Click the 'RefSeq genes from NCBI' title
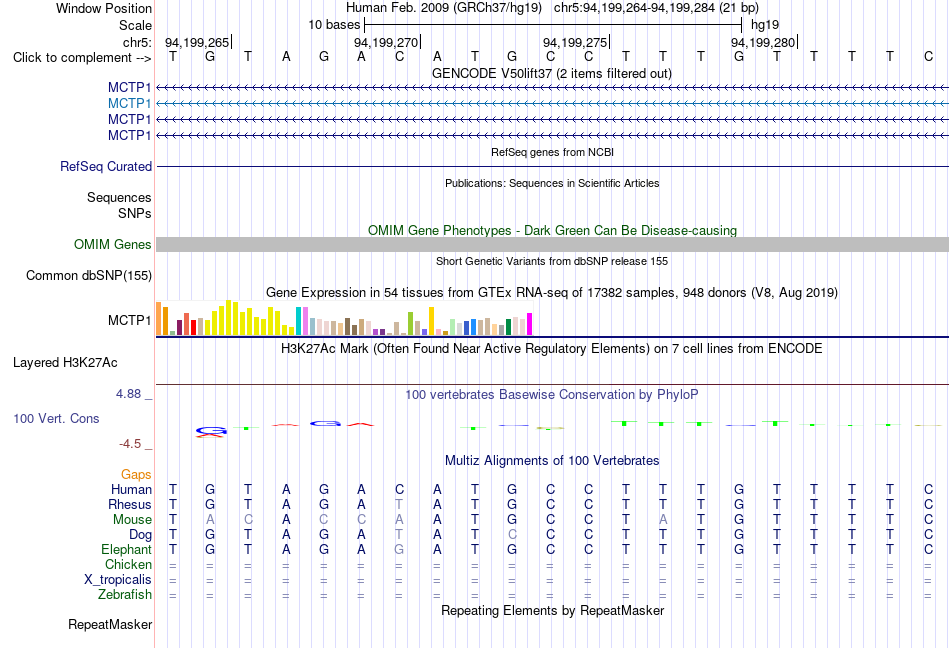Screen dimensions: 950x648 point(552,152)
